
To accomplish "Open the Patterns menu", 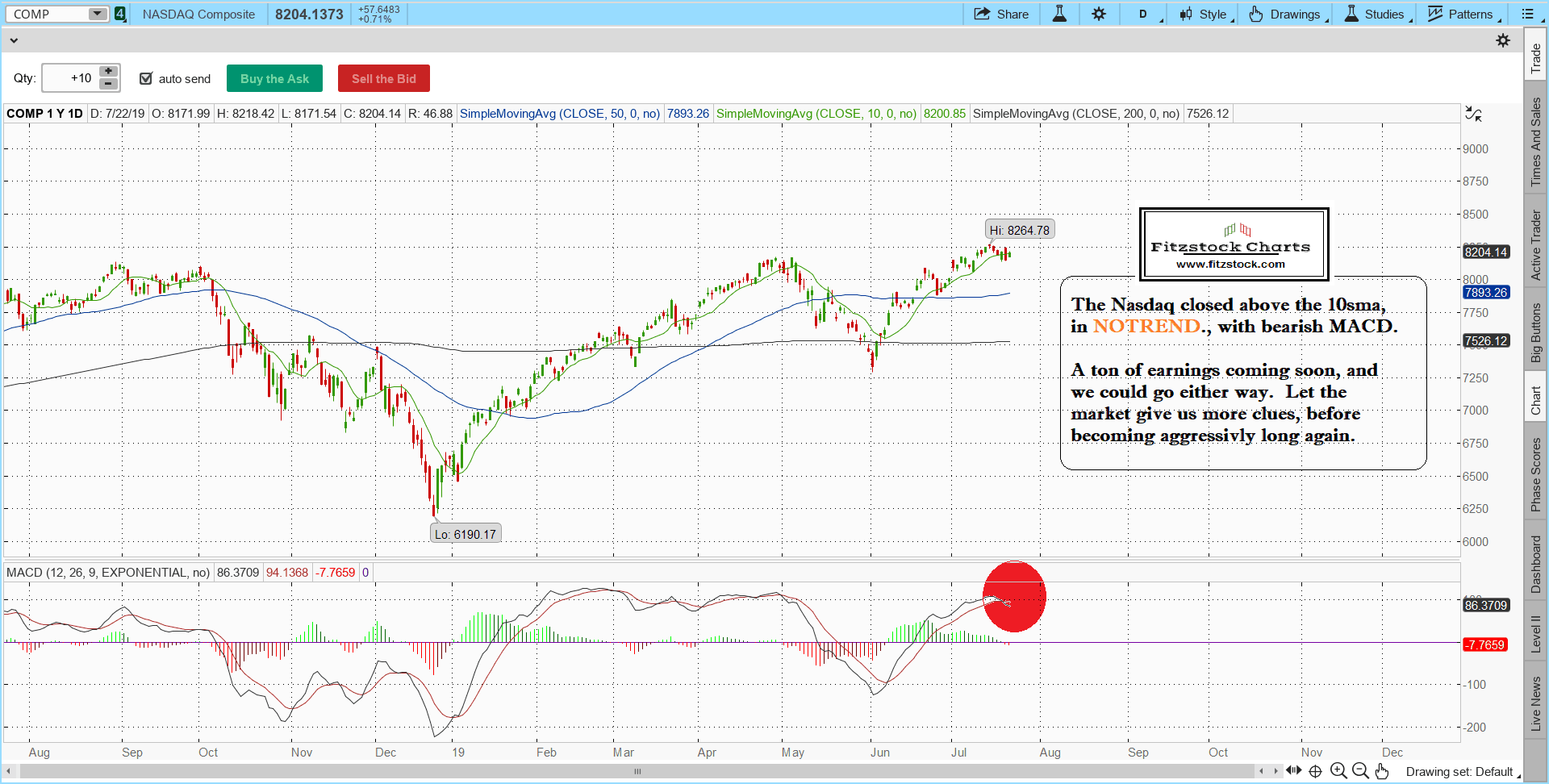I will [x=1463, y=14].
